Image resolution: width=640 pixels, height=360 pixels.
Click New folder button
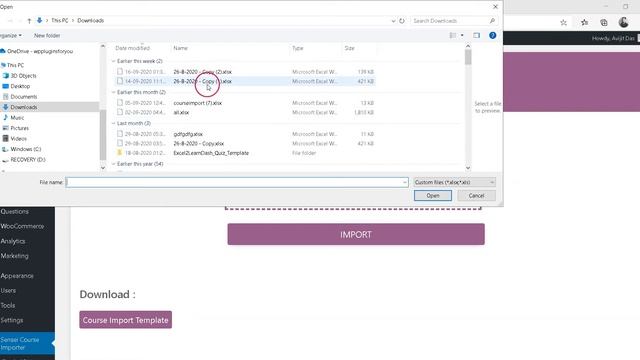pyautogui.click(x=47, y=36)
